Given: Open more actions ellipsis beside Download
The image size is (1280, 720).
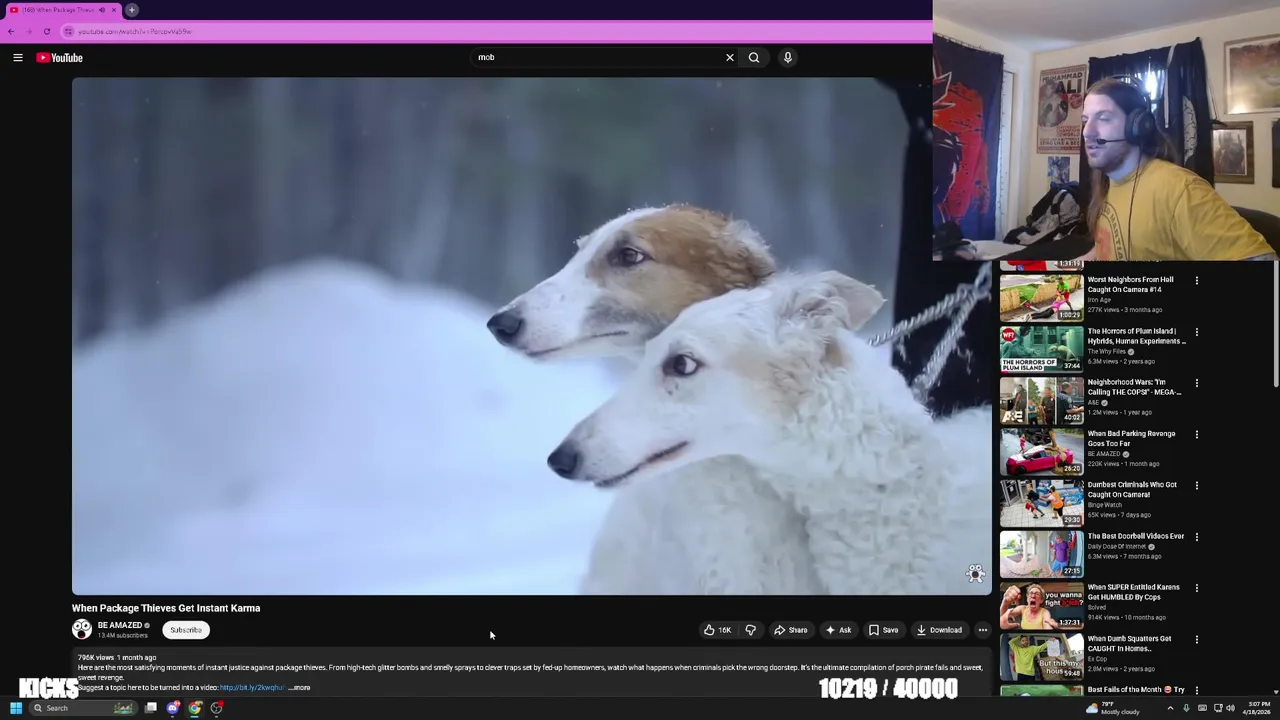Looking at the screenshot, I should [982, 630].
